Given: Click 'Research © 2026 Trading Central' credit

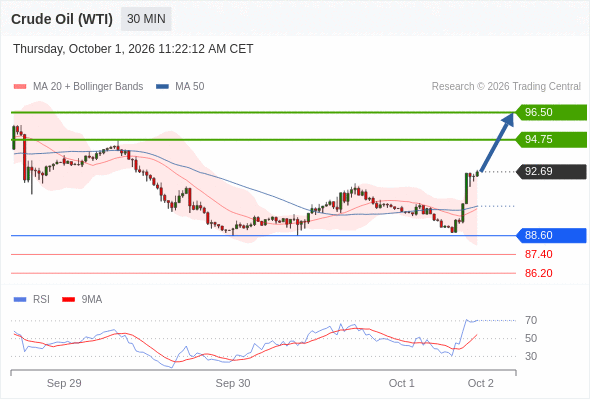Looking at the screenshot, I should (506, 87).
